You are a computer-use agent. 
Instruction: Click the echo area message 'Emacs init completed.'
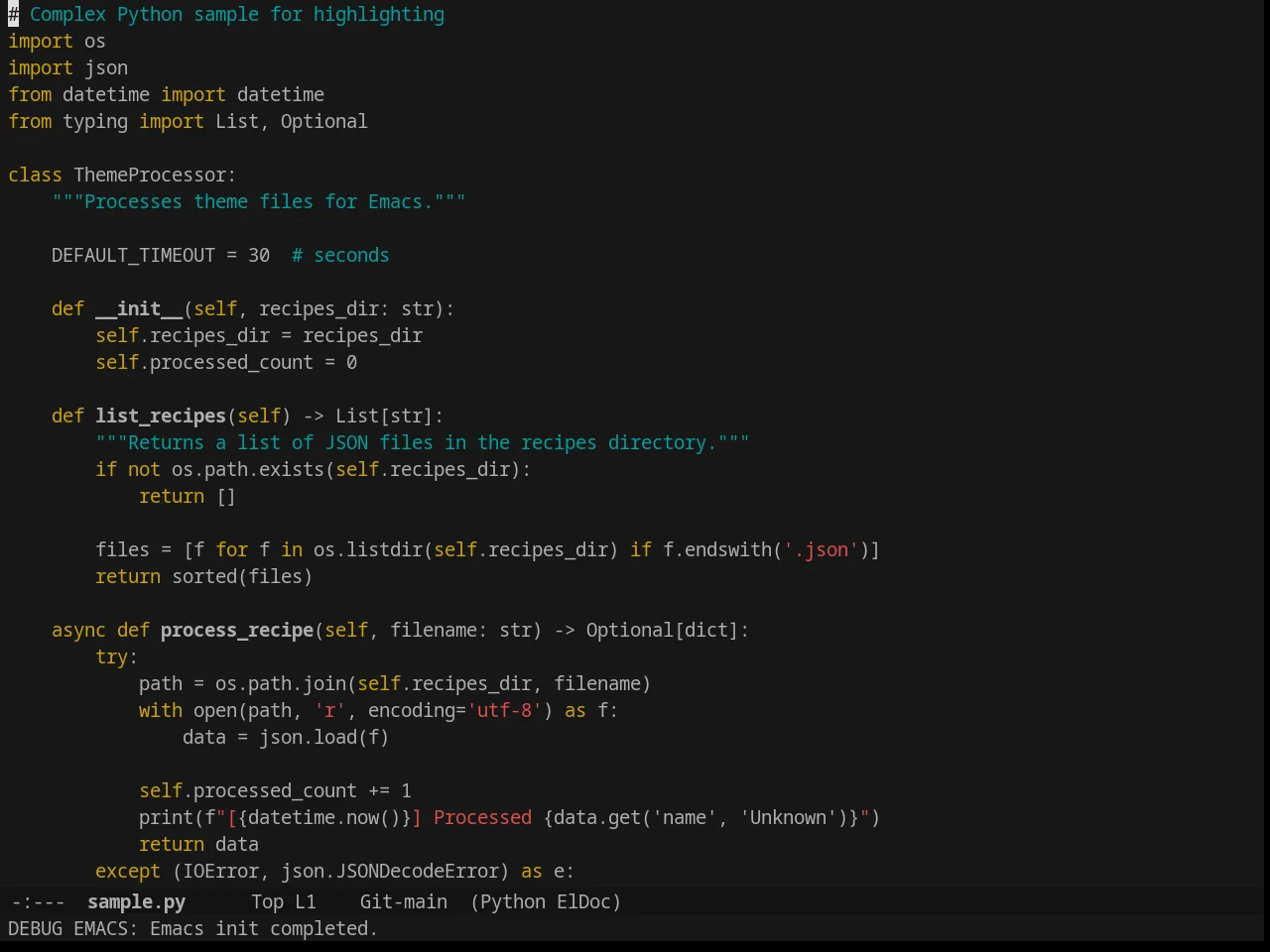(x=264, y=928)
